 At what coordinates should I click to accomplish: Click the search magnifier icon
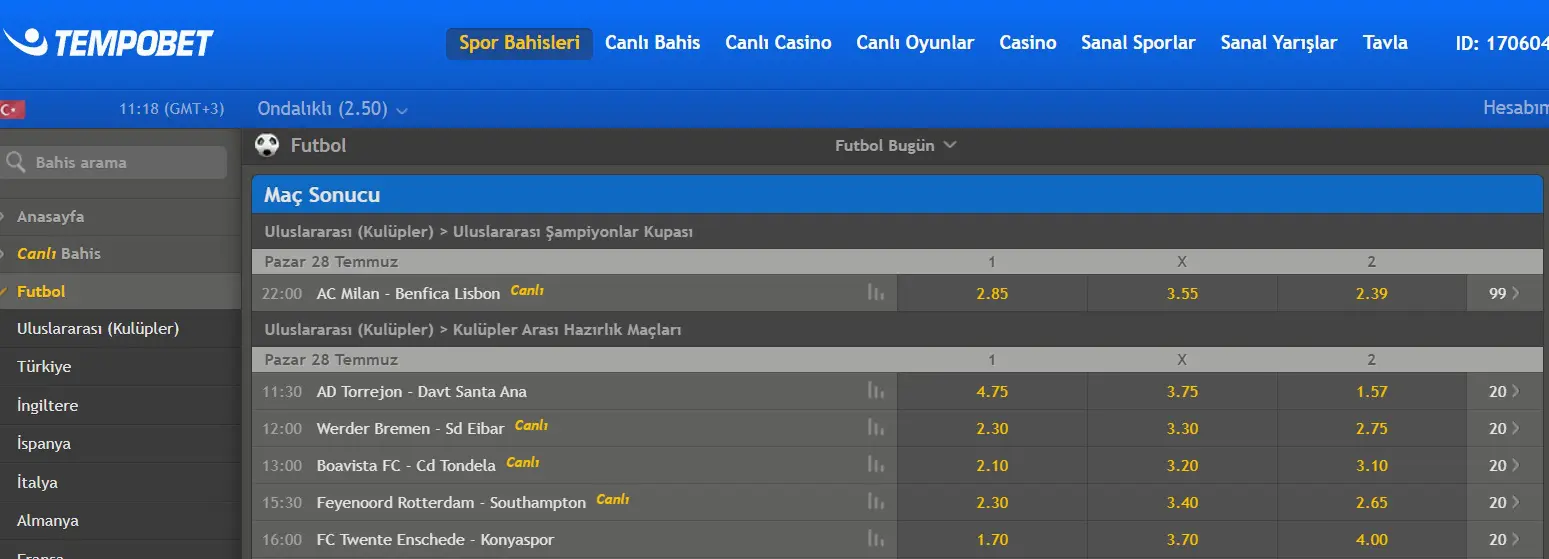[x=15, y=162]
